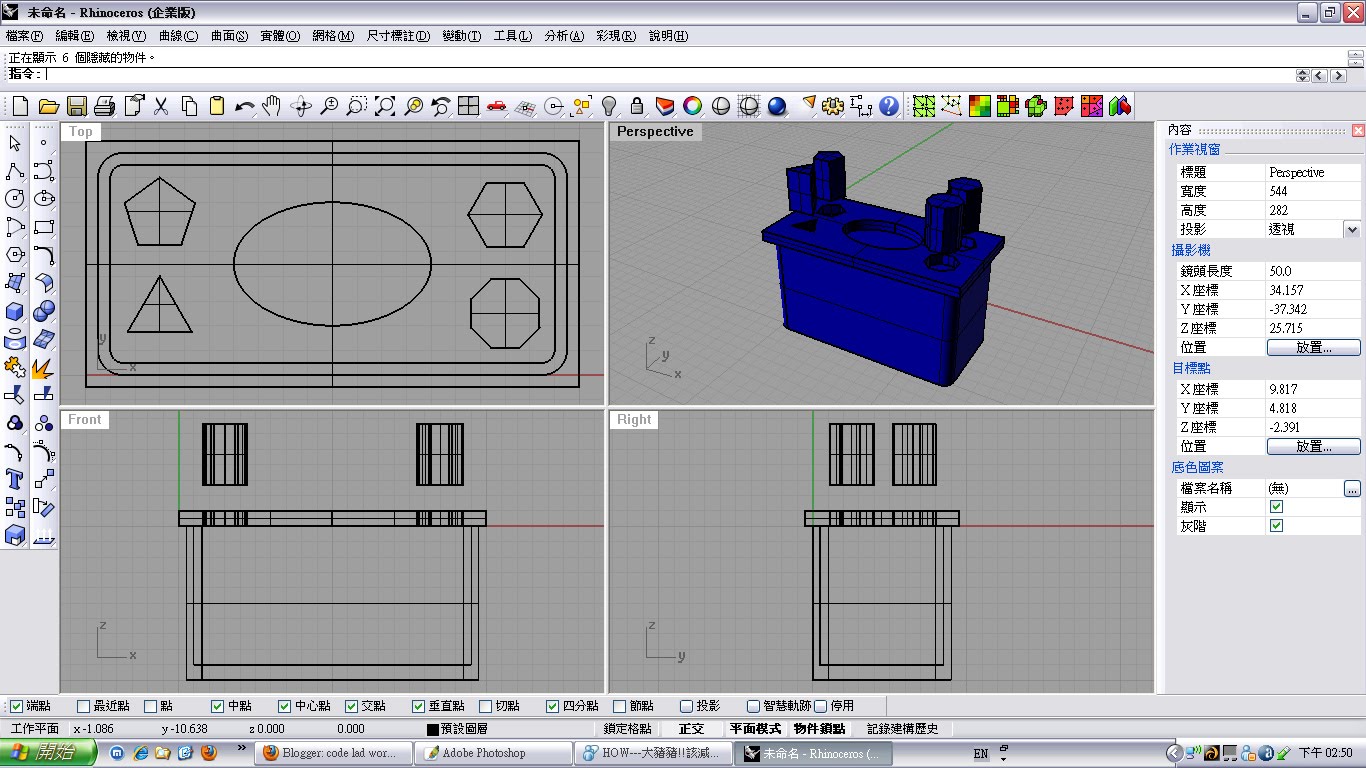Save the model with the floppy disk icon
Screen dimensions: 1366x768
(x=76, y=106)
